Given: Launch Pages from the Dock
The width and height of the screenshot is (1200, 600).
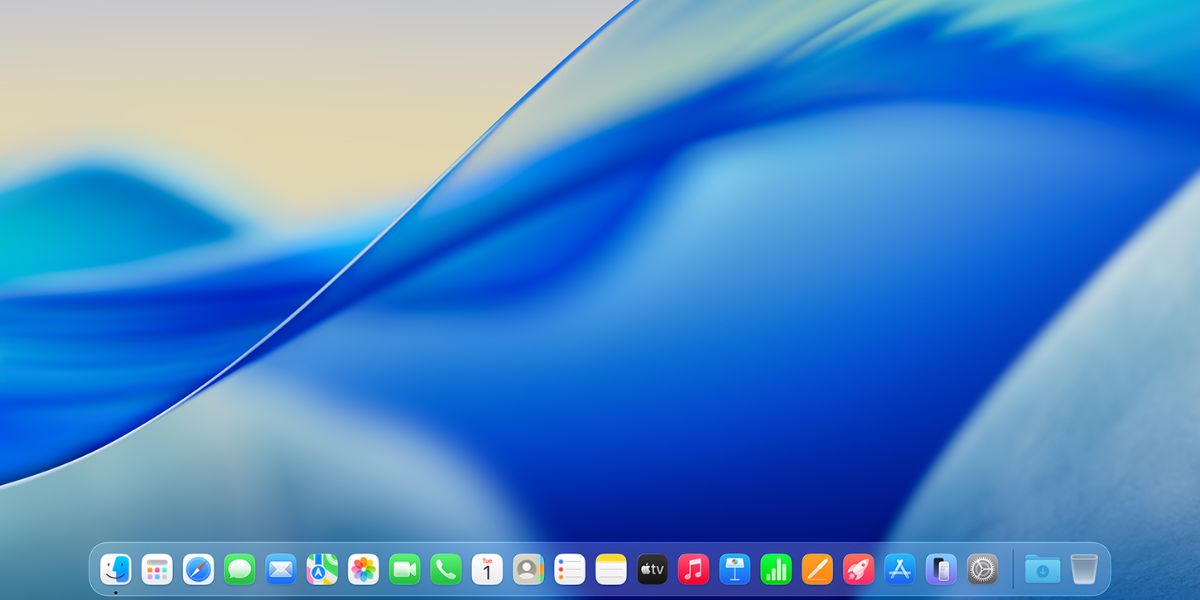Looking at the screenshot, I should coord(817,569).
